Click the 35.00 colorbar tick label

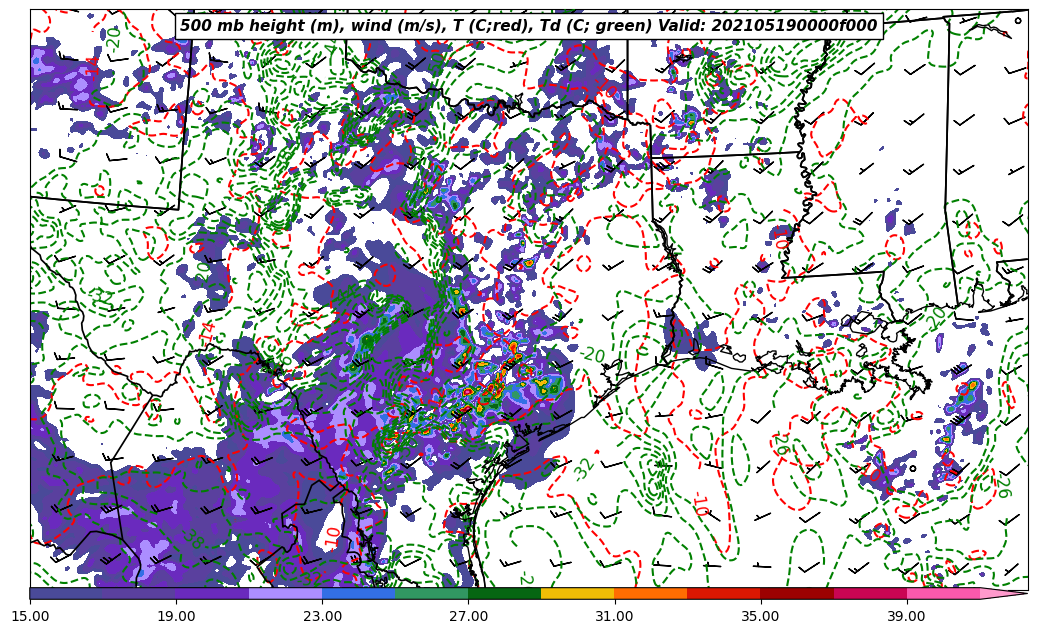[x=761, y=616]
